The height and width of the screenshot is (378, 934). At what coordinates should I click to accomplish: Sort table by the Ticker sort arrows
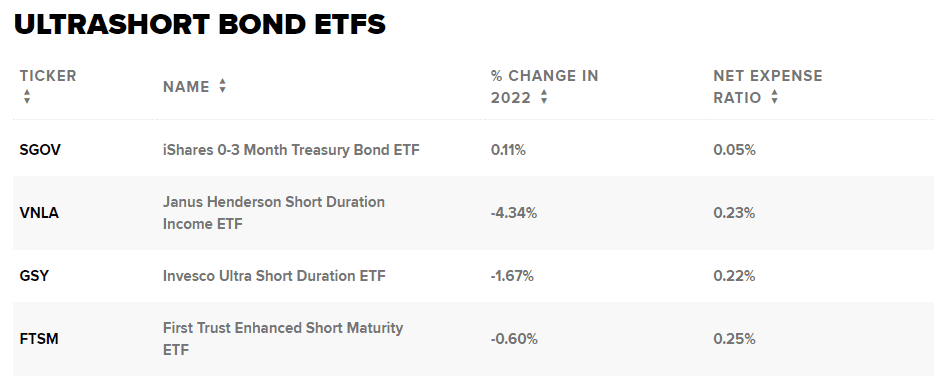point(27,97)
